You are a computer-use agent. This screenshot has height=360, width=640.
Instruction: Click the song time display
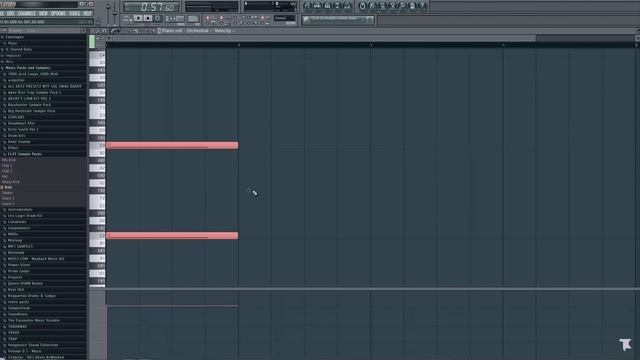[x=151, y=7]
